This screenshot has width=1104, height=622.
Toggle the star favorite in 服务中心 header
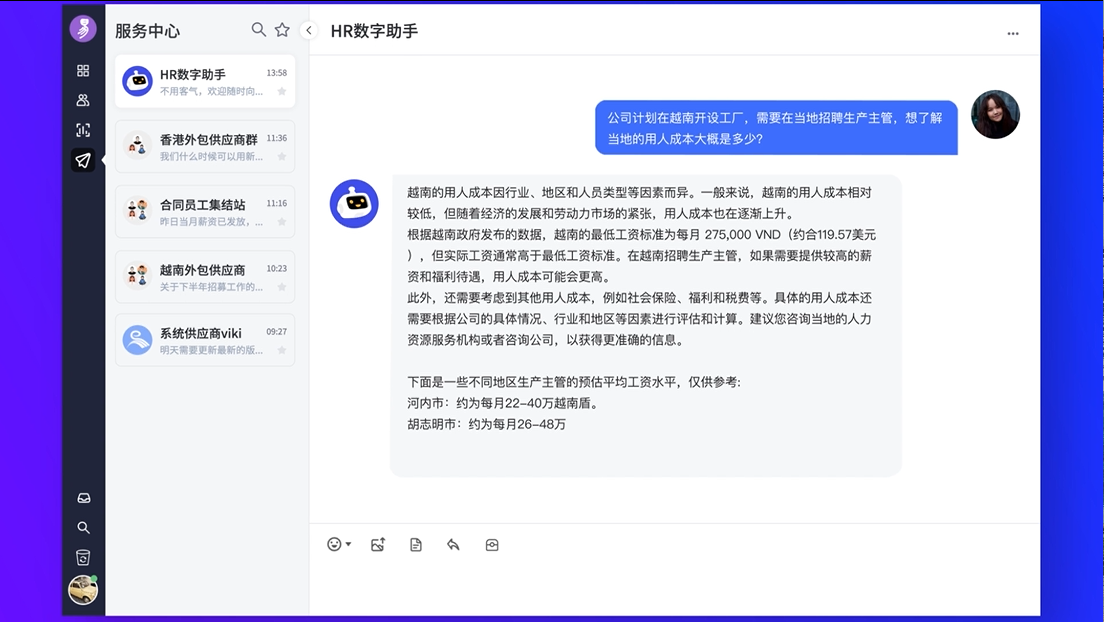tap(282, 30)
